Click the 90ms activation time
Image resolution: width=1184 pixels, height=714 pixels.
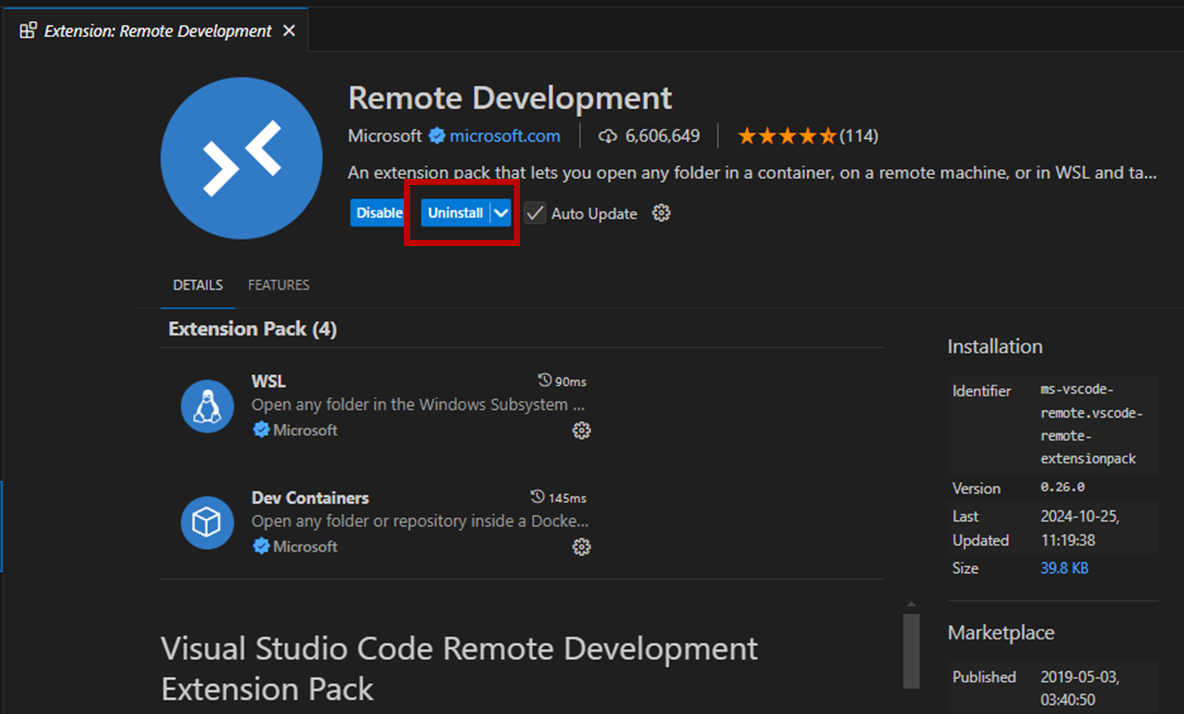tap(570, 381)
